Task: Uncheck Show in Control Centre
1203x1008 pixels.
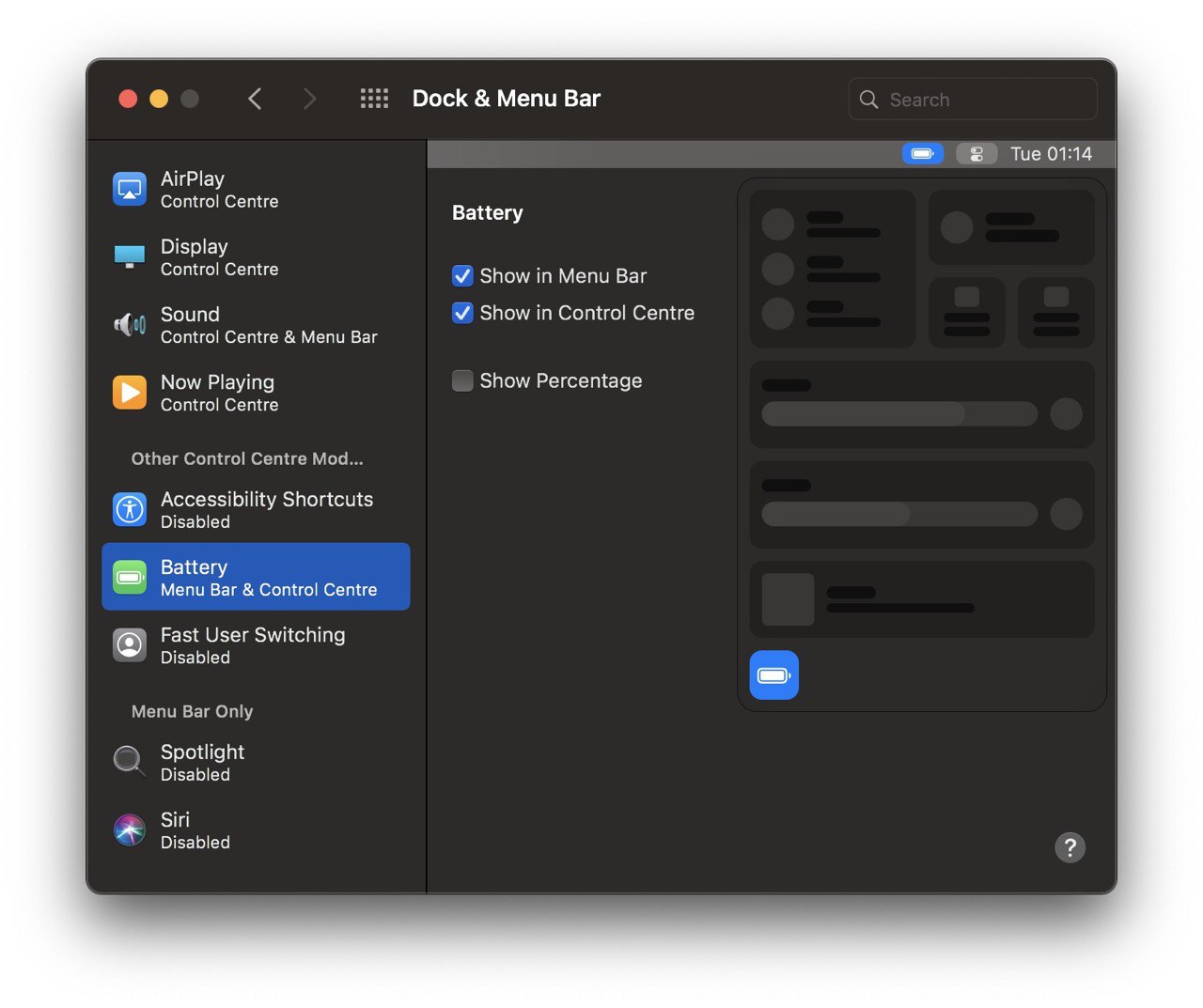Action: point(462,313)
